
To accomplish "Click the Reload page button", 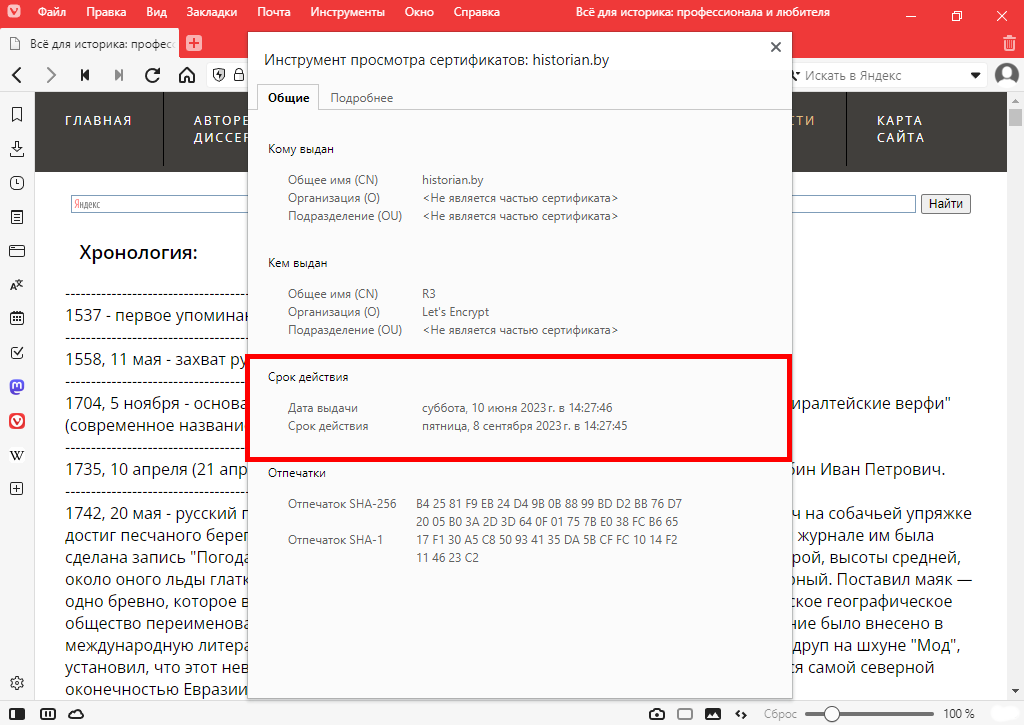I will (153, 75).
